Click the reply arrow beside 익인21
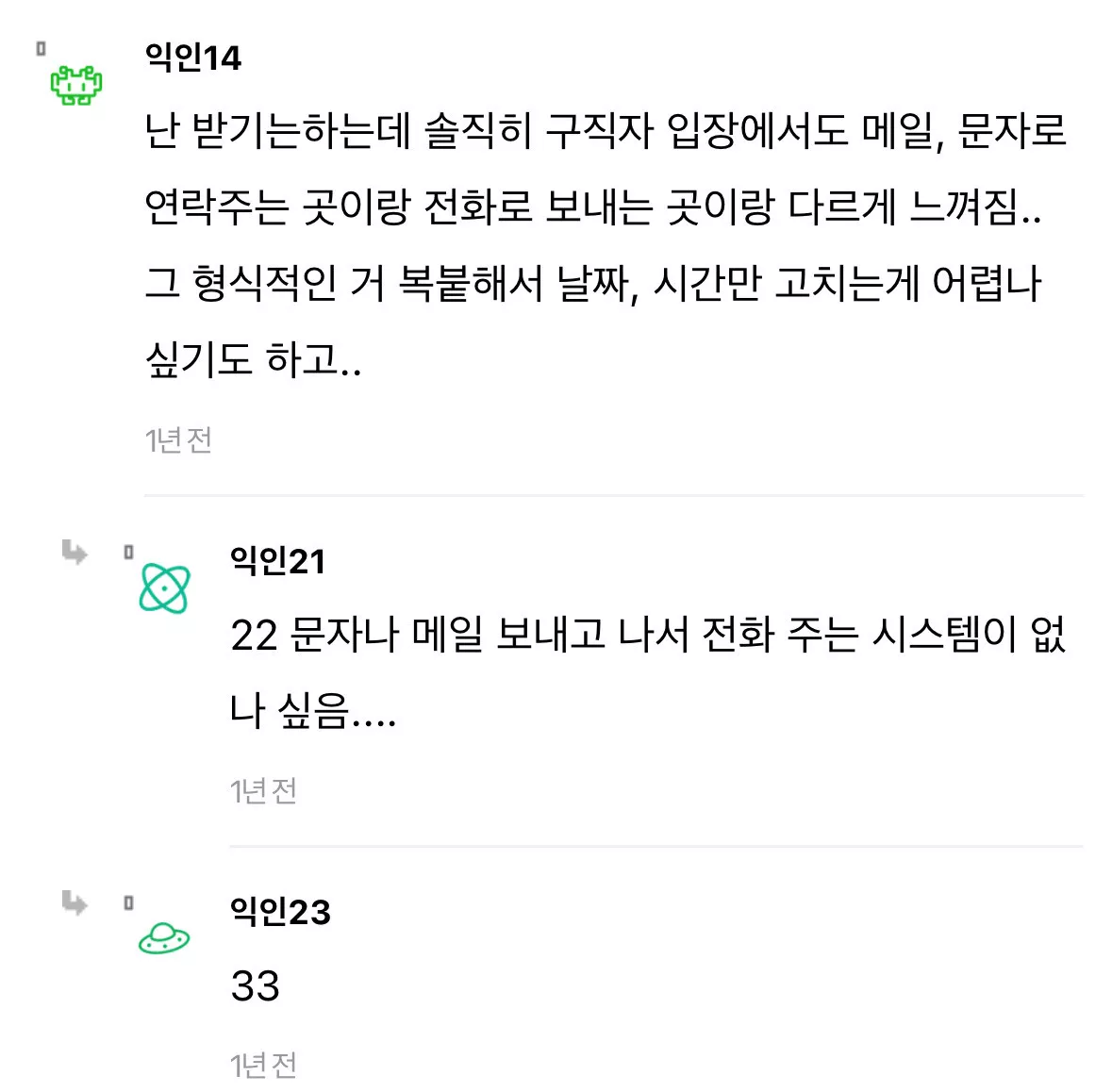The width and height of the screenshot is (1112, 1092). coord(74,552)
